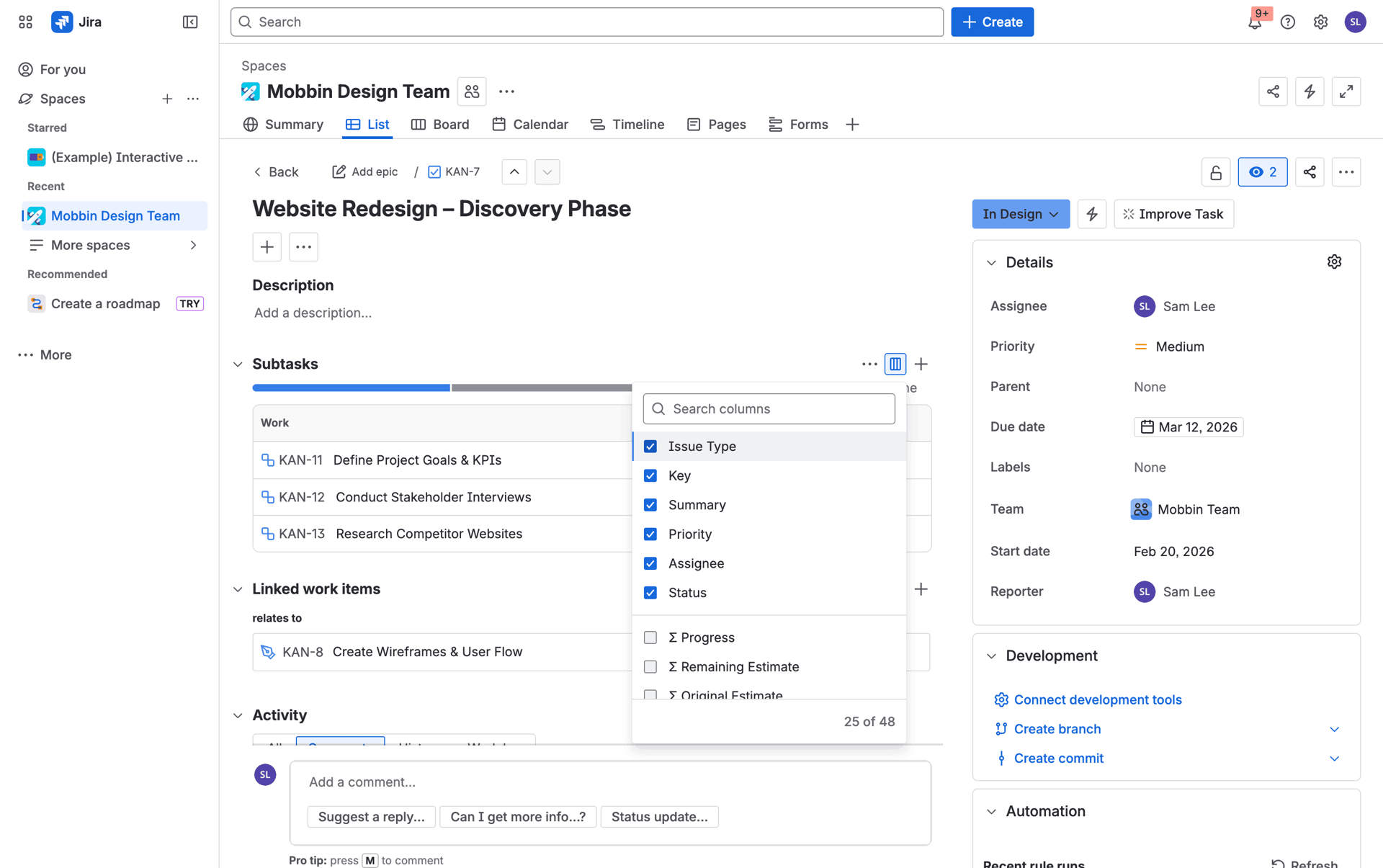
Task: Open space actions ellipsis next to title
Action: tap(506, 91)
